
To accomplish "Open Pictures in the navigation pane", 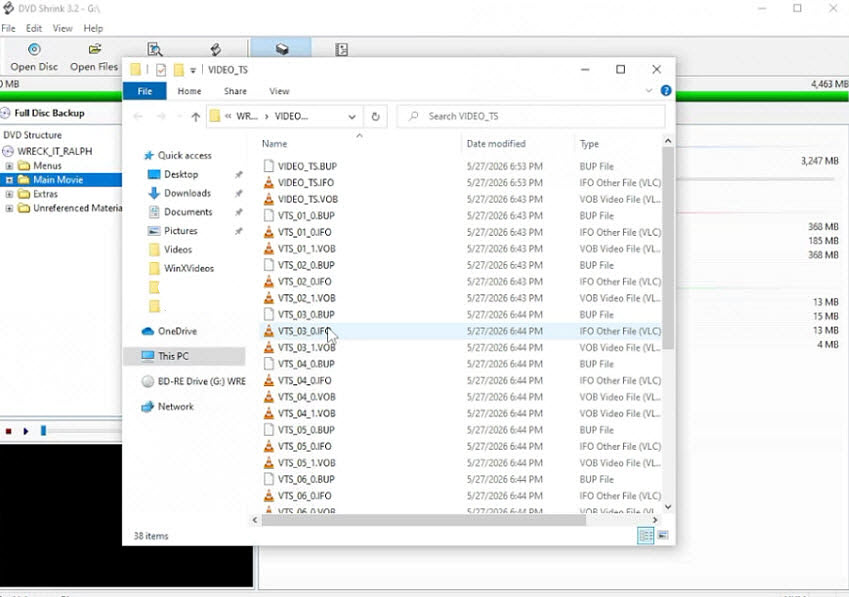I will pyautogui.click(x=180, y=231).
